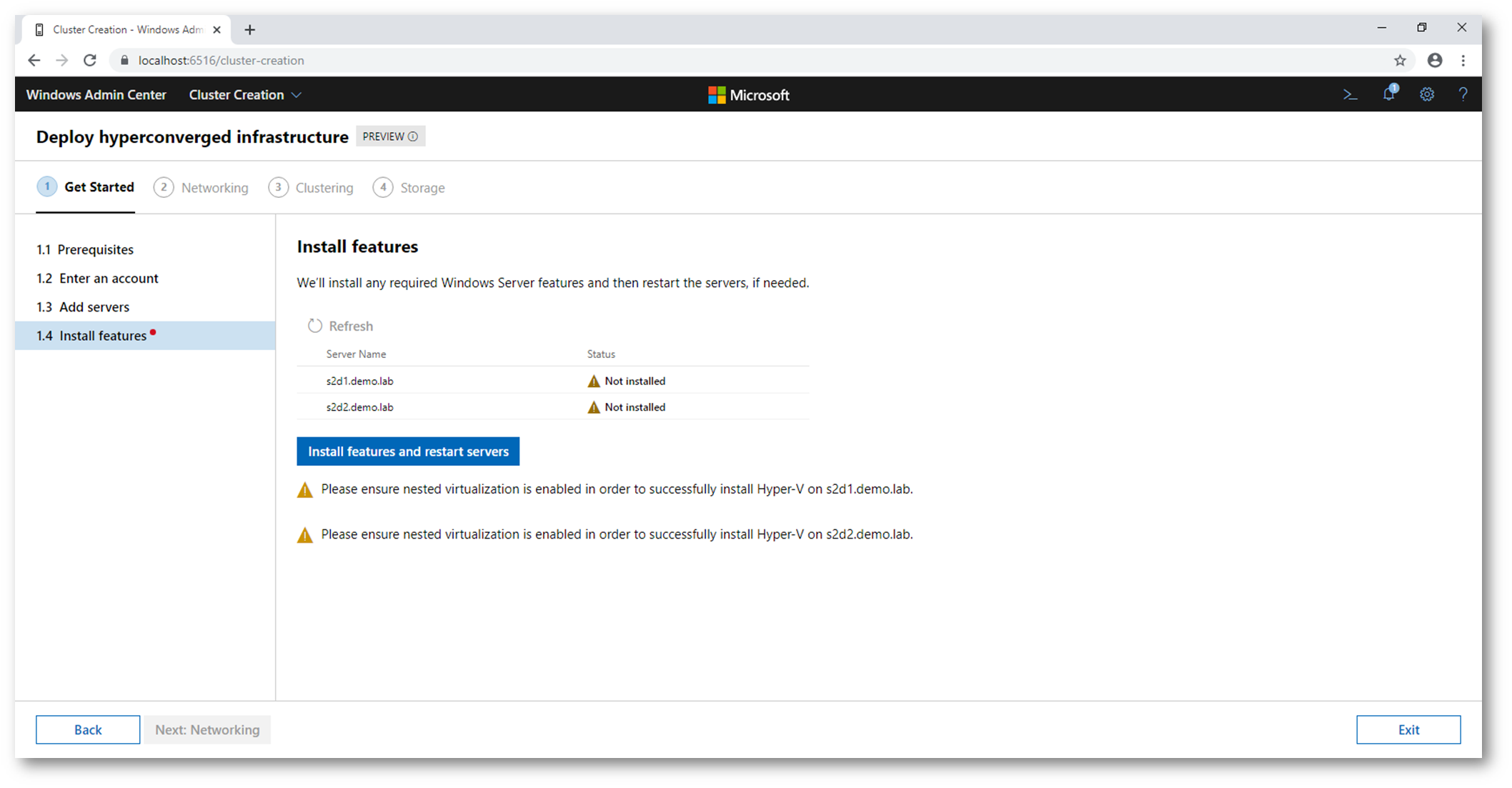Click the warning icon for s2d2.demo.lab message

(x=305, y=535)
